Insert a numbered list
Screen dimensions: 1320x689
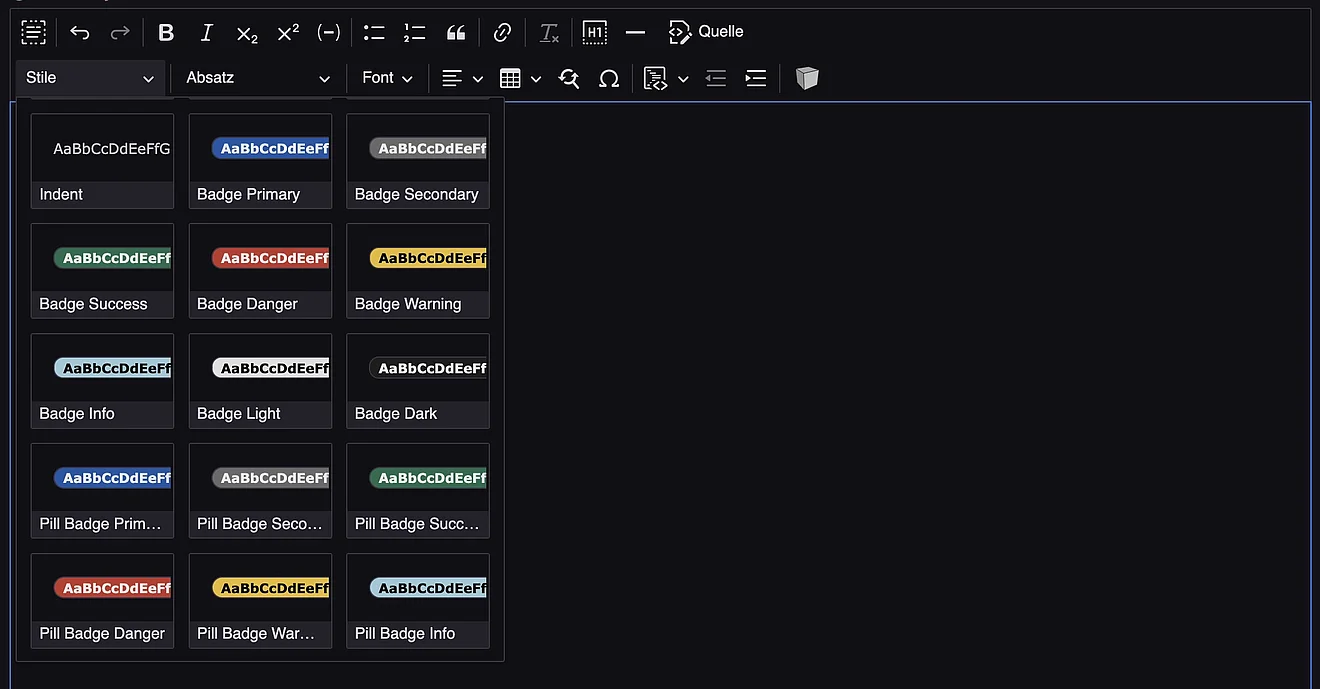point(415,33)
